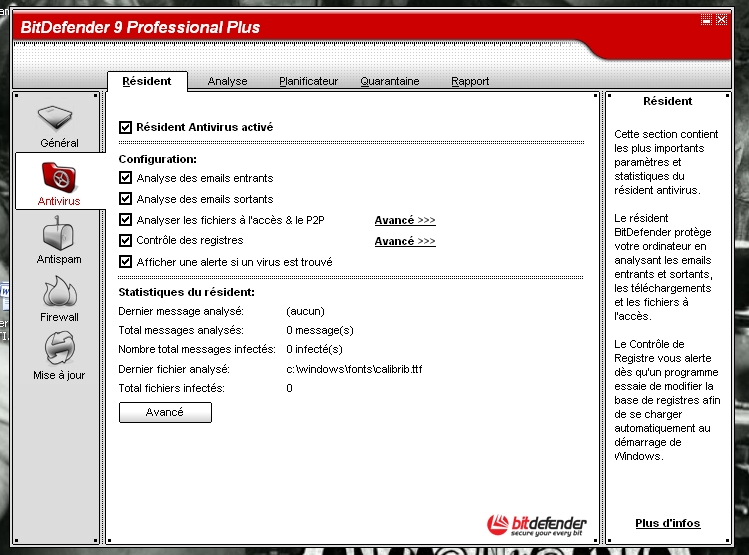Open Avancé link for file access analysis

[405, 220]
